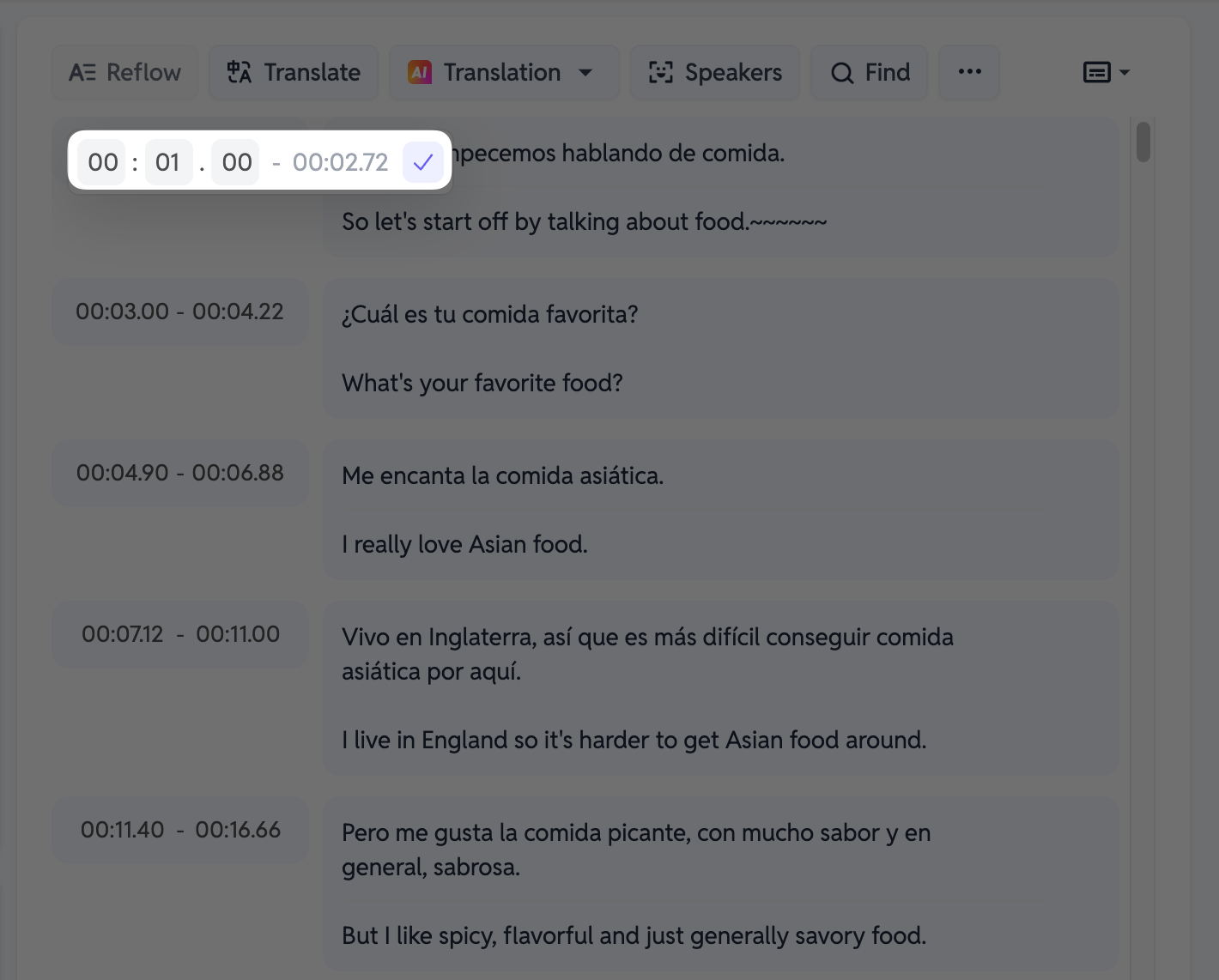Click the AI badge icon

[x=420, y=73]
